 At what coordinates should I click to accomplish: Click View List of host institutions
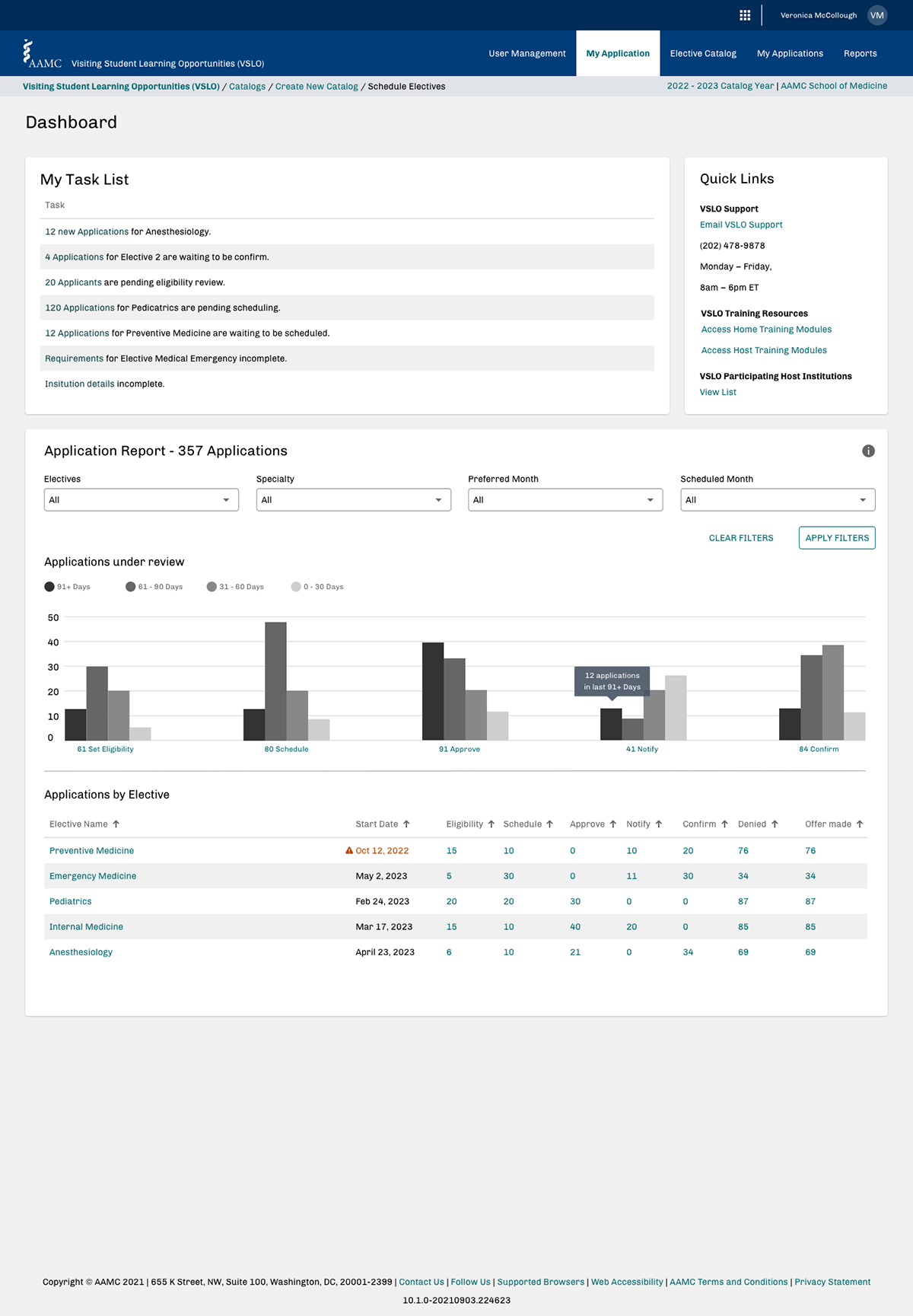click(718, 392)
